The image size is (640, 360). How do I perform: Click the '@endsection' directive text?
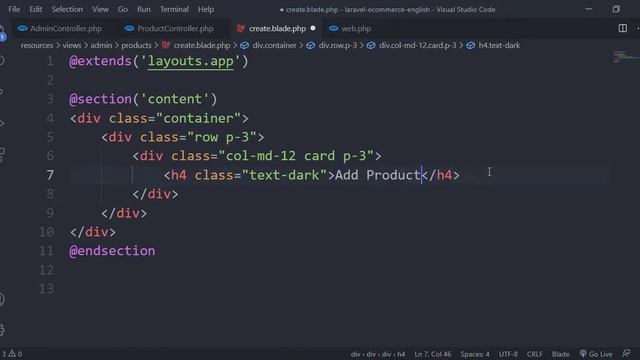112,251
